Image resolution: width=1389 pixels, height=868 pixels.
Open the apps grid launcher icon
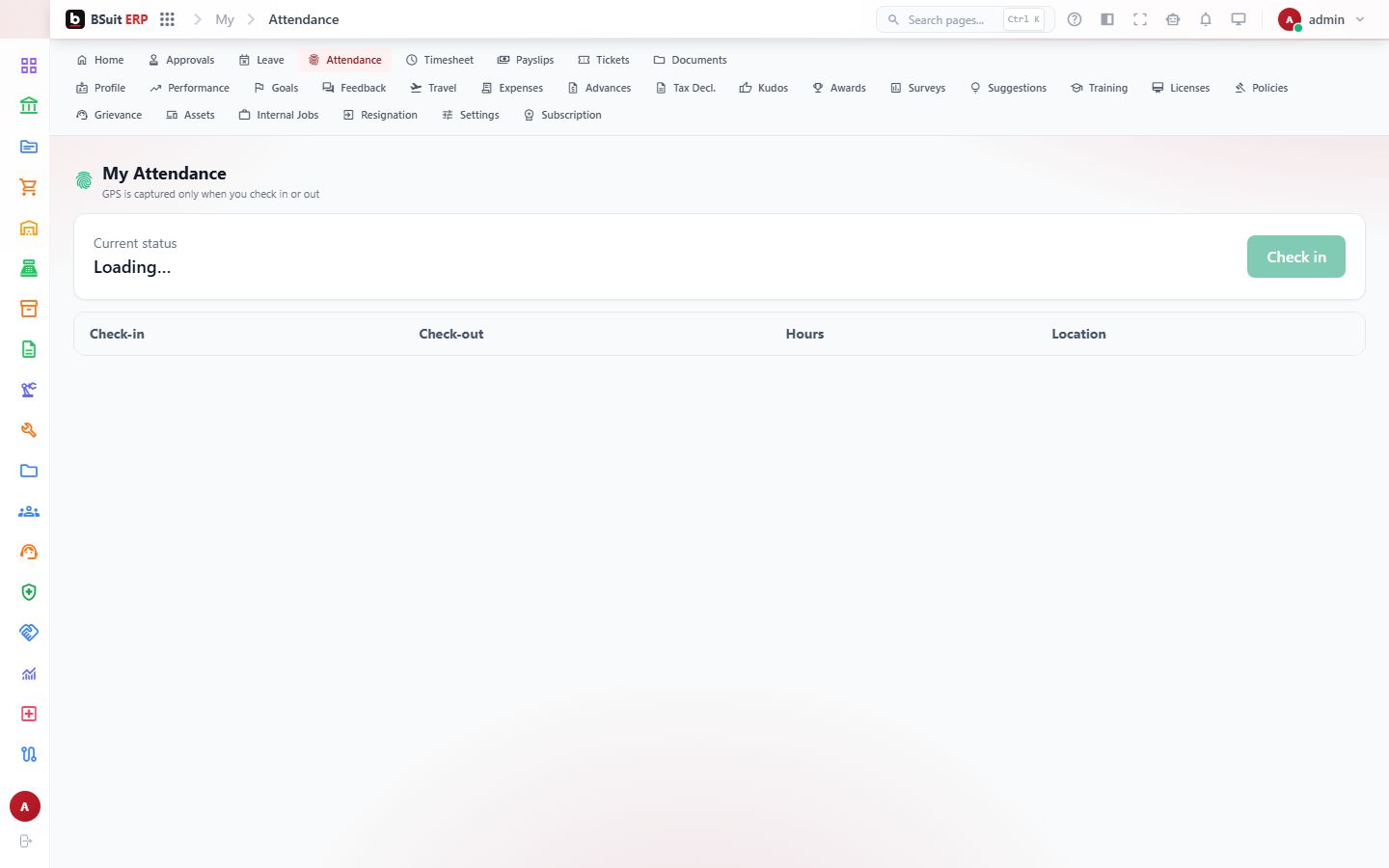coord(167,19)
